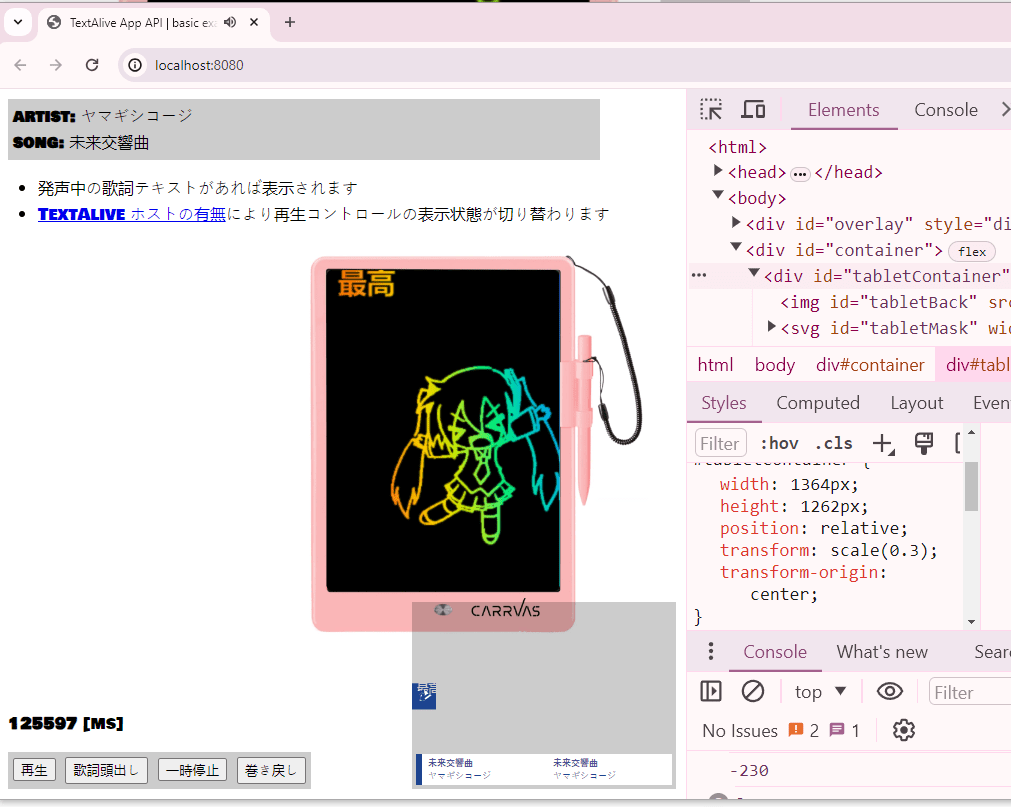Image resolution: width=1011 pixels, height=807 pixels.
Task: Switch to the Computed styles tab
Action: click(x=817, y=403)
